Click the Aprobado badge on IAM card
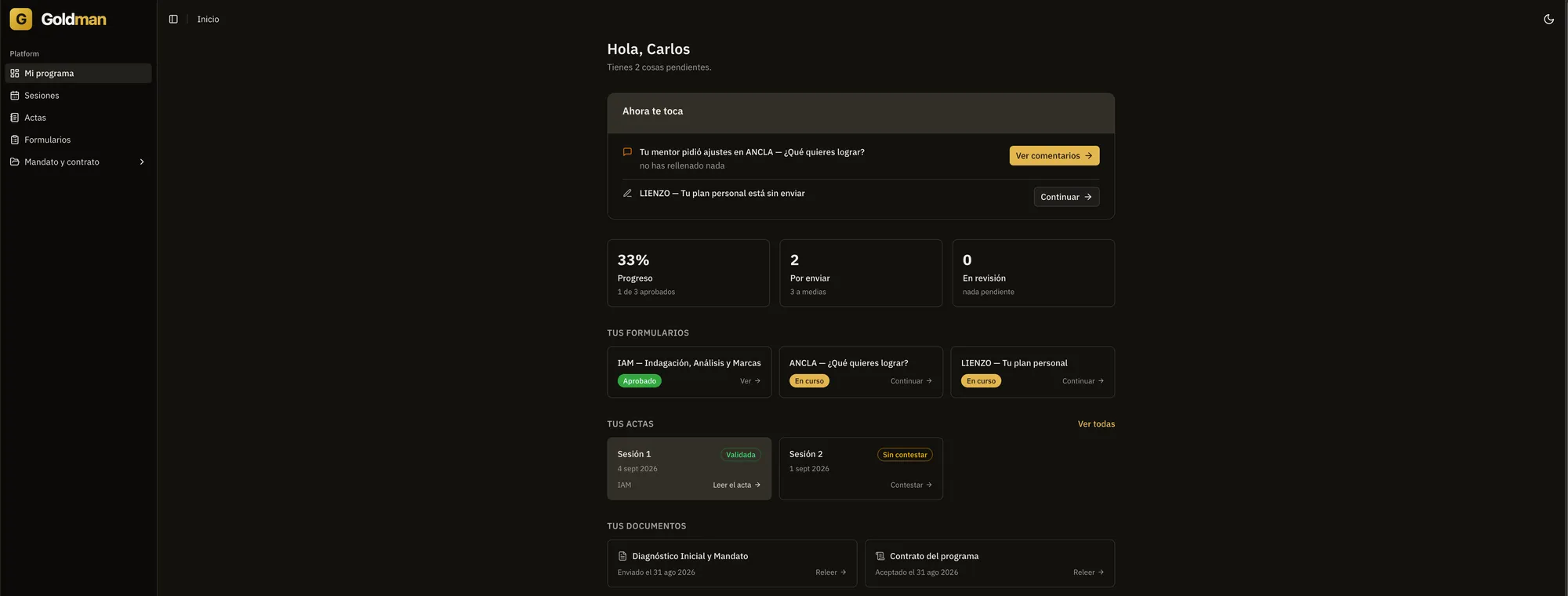Viewport: 1568px width, 596px height. (x=639, y=381)
